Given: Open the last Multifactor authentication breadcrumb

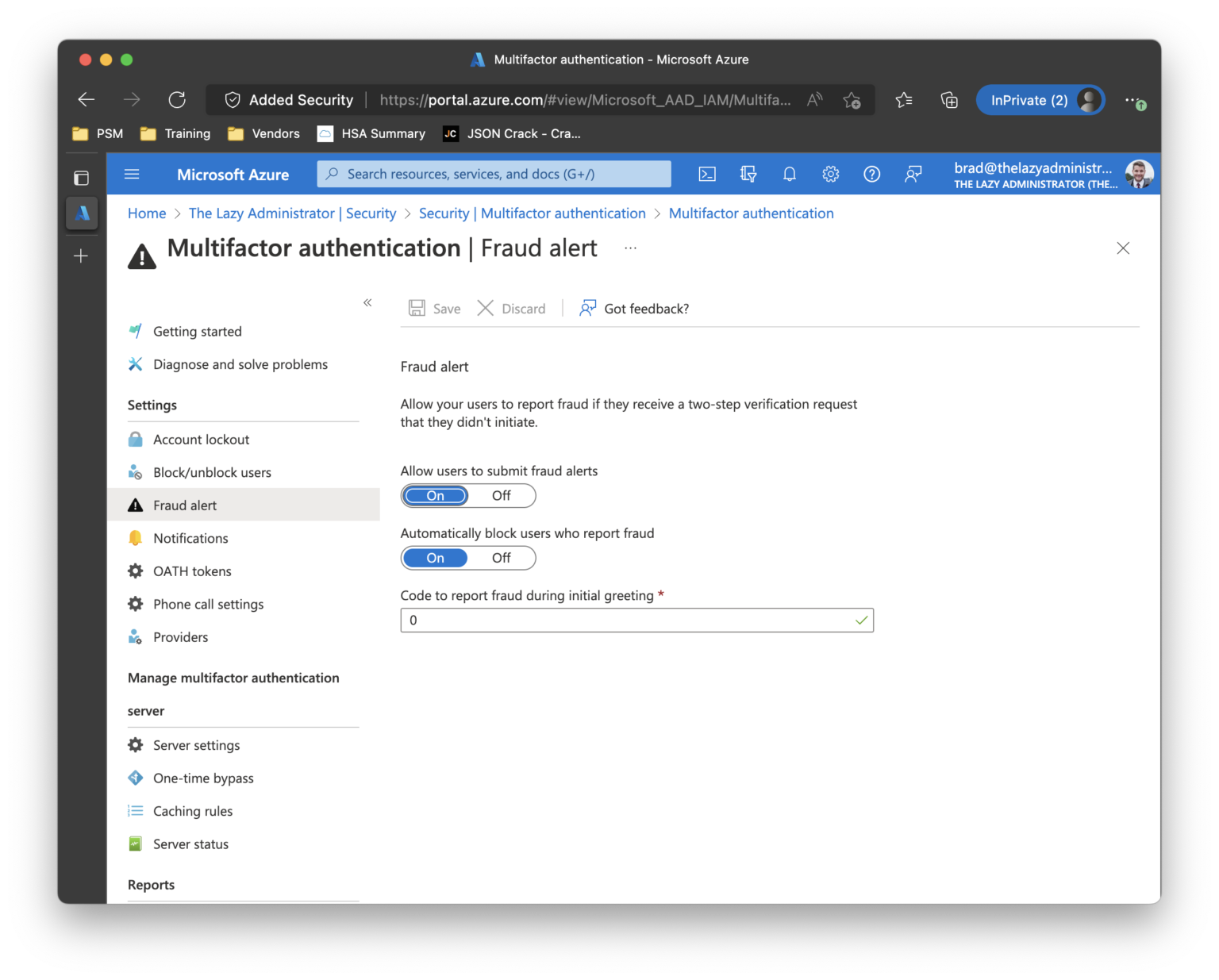Looking at the screenshot, I should point(751,213).
